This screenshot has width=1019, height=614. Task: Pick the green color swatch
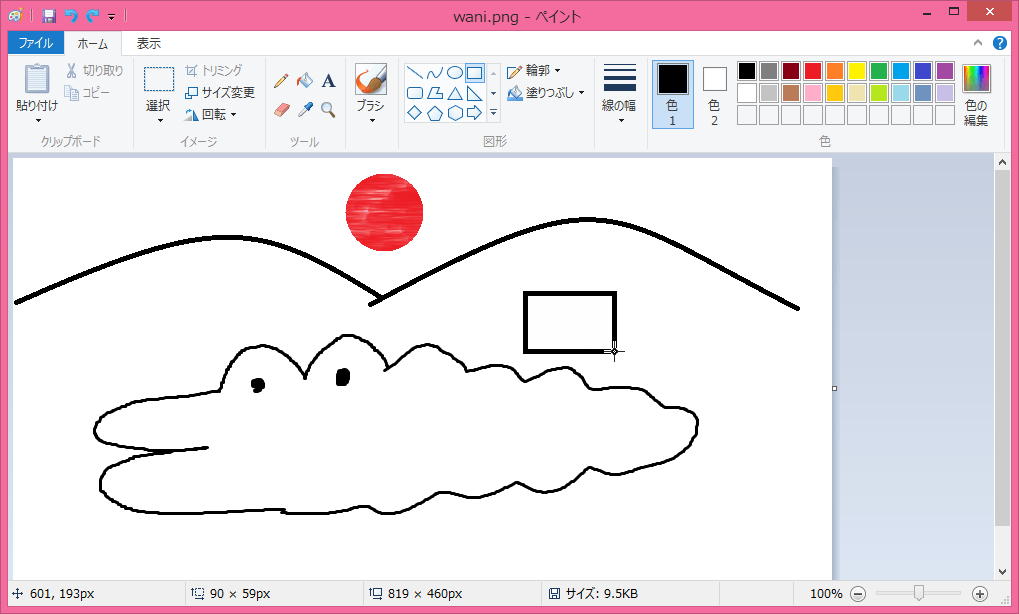(x=879, y=71)
